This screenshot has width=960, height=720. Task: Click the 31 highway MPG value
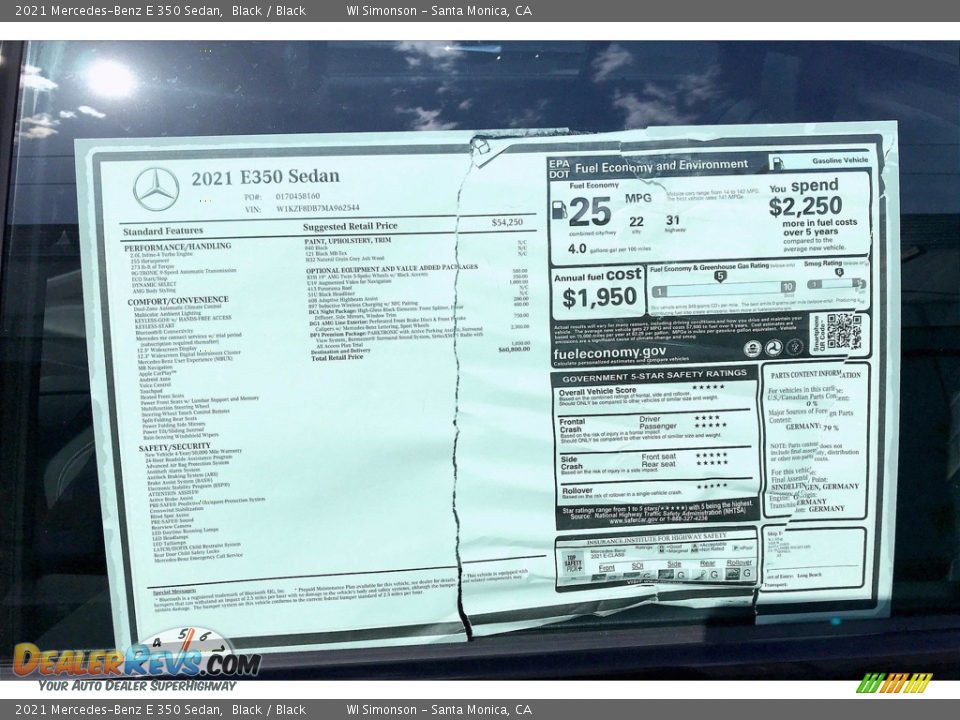click(673, 220)
